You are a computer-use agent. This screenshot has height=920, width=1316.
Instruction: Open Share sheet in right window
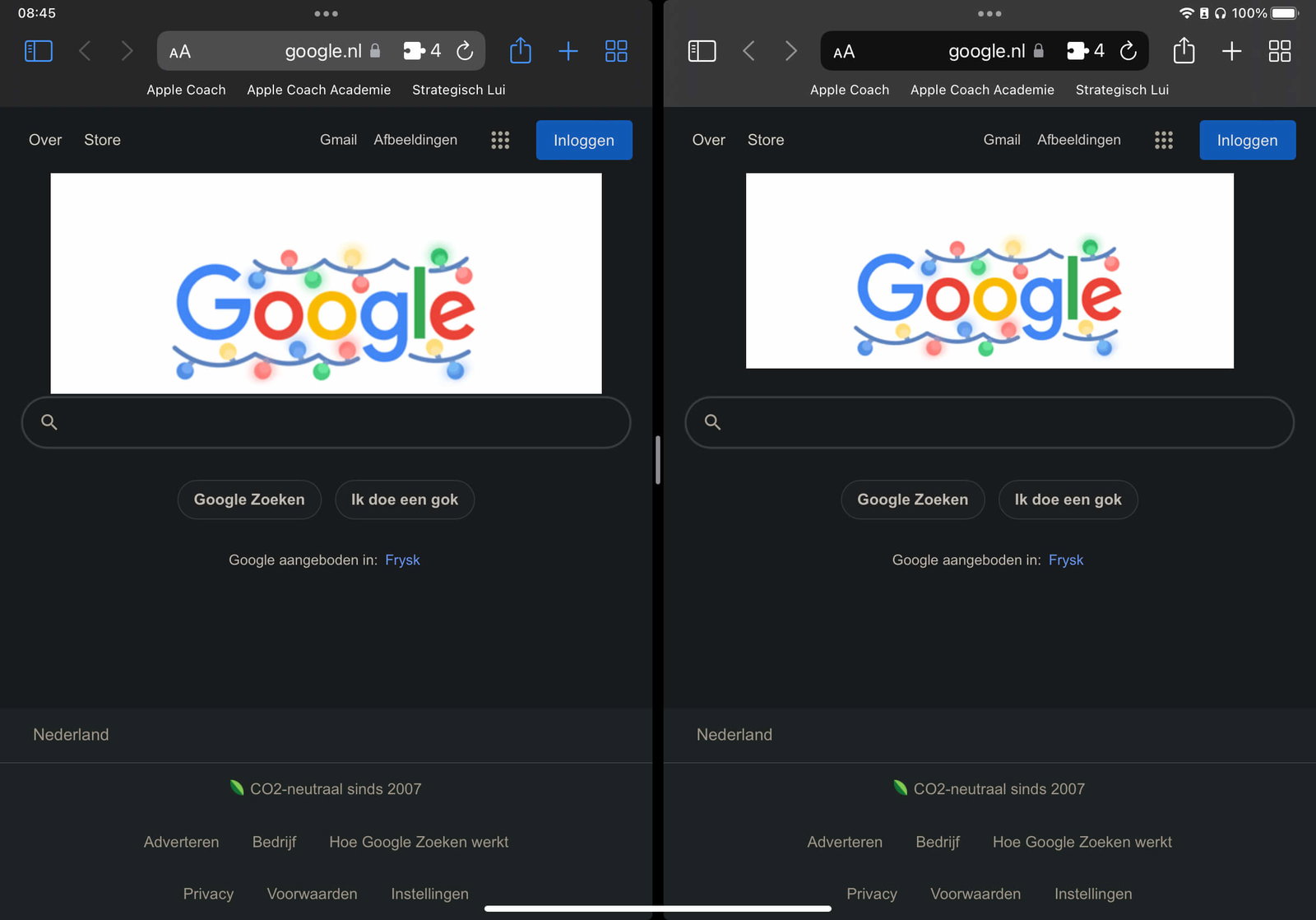(x=1184, y=50)
